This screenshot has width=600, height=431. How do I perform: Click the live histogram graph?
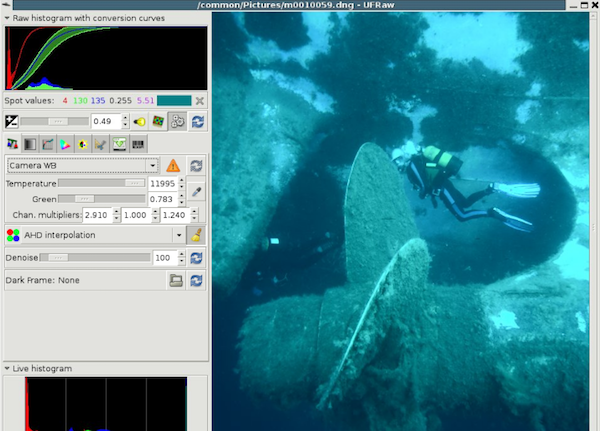[x=106, y=404]
